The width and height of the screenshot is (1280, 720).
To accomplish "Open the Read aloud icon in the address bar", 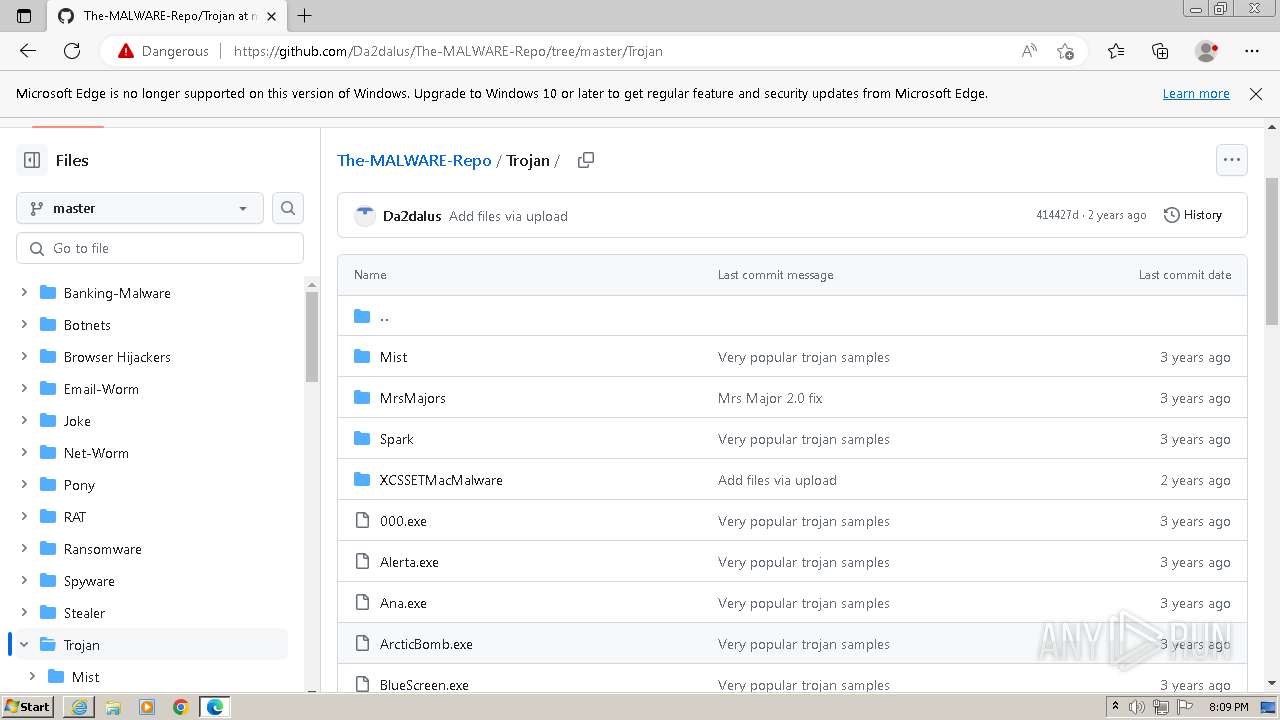I will coord(1029,51).
